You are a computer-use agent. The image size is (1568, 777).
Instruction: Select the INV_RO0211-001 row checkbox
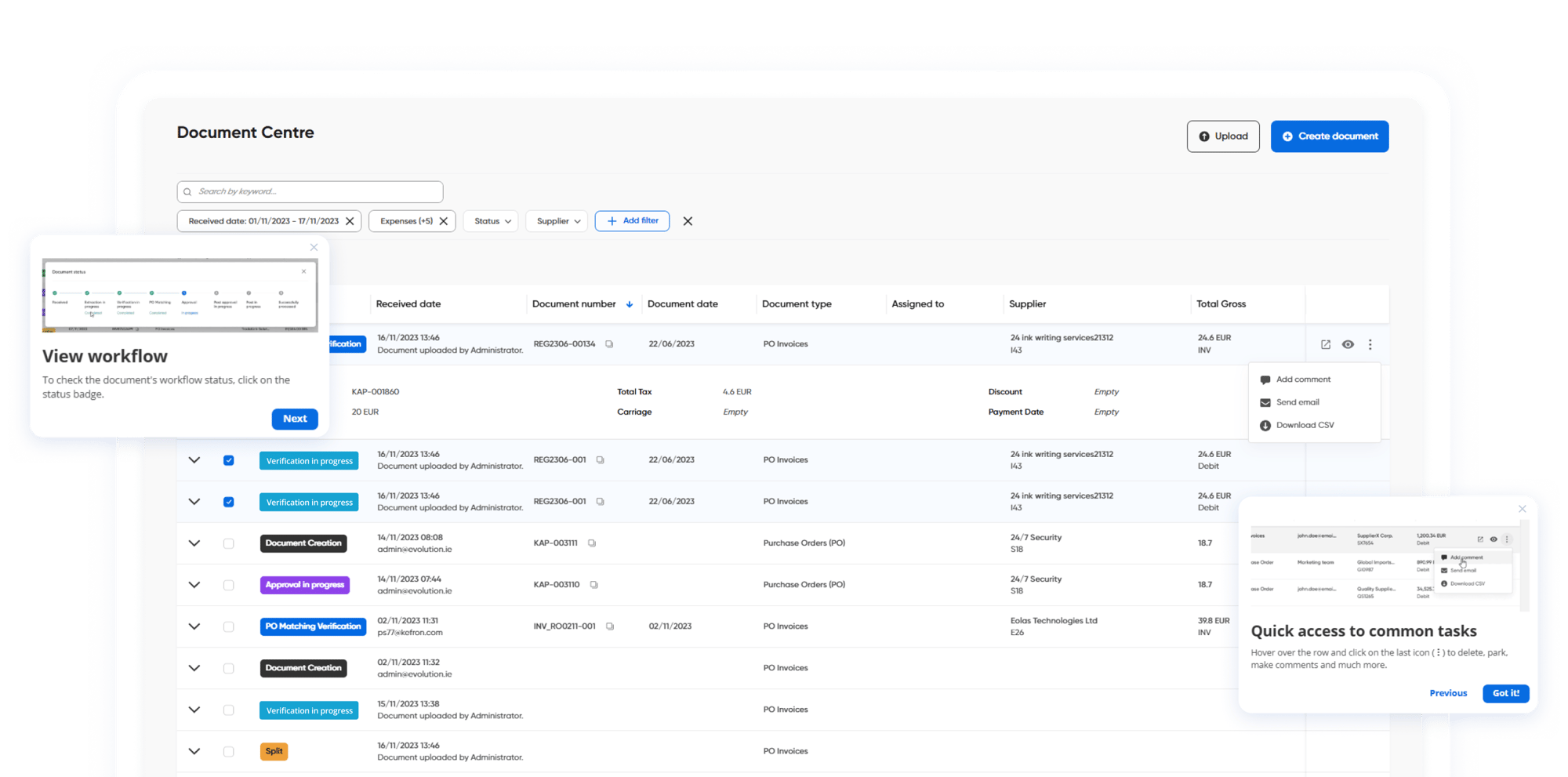229,626
